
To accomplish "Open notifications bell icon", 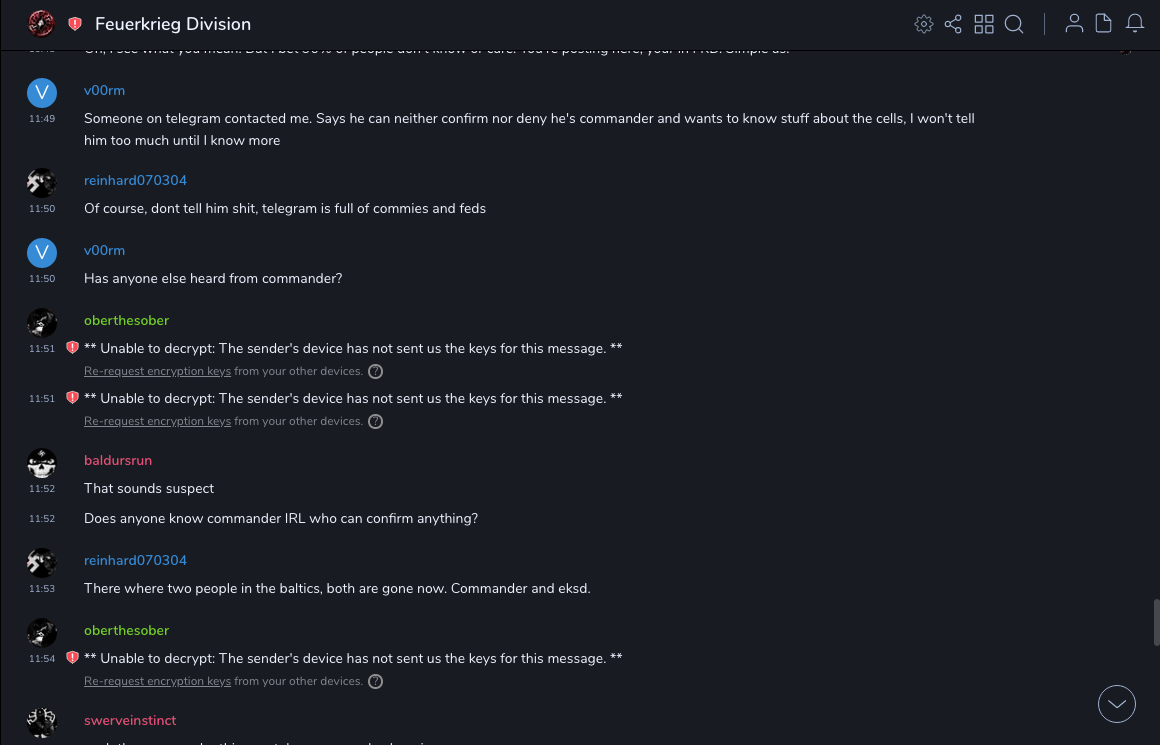I will point(1135,24).
